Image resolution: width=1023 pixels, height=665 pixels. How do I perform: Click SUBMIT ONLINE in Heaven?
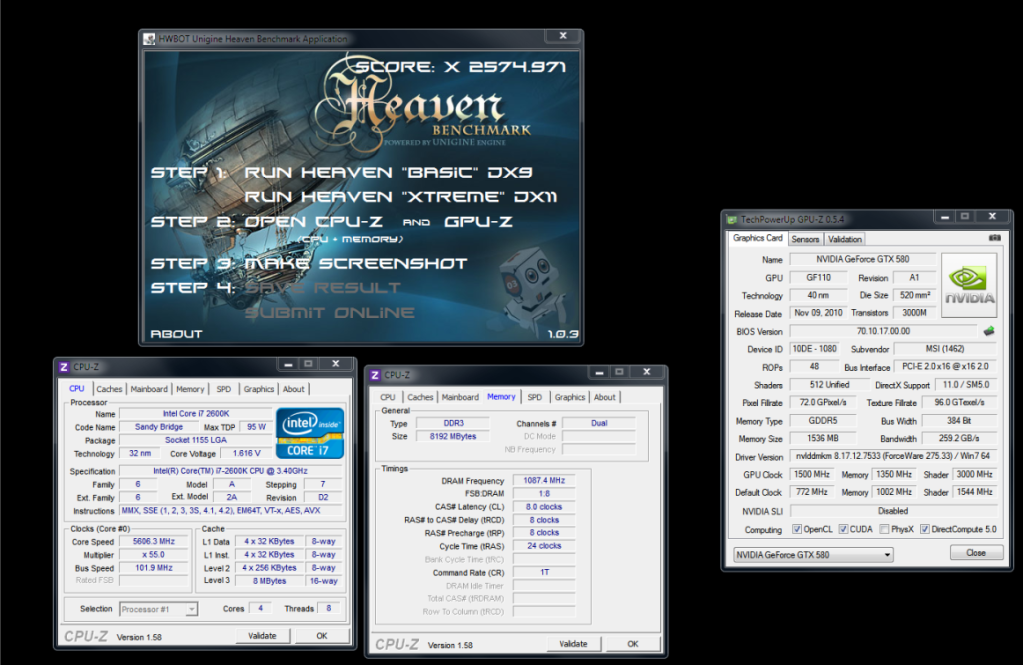pyautogui.click(x=329, y=313)
